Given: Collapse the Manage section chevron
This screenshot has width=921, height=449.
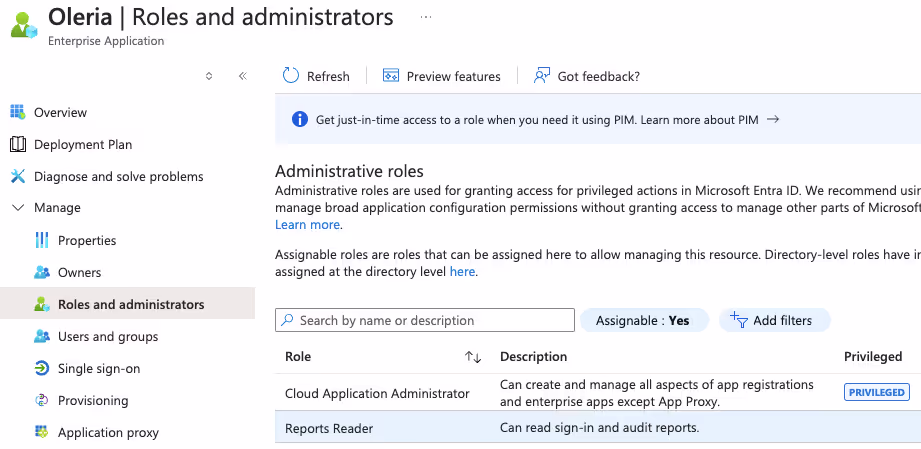Looking at the screenshot, I should (x=18, y=208).
